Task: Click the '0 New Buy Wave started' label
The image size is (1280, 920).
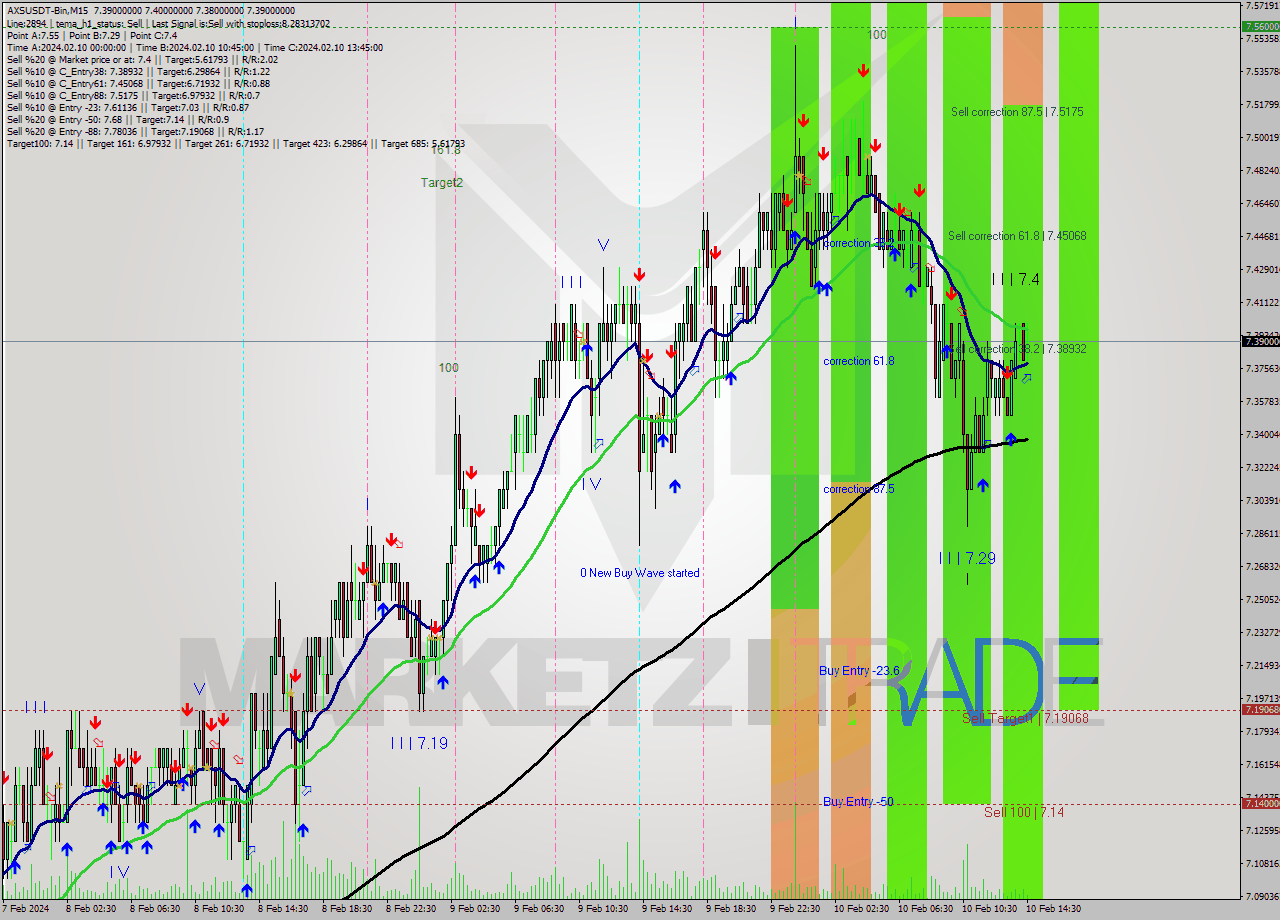Action: point(640,573)
